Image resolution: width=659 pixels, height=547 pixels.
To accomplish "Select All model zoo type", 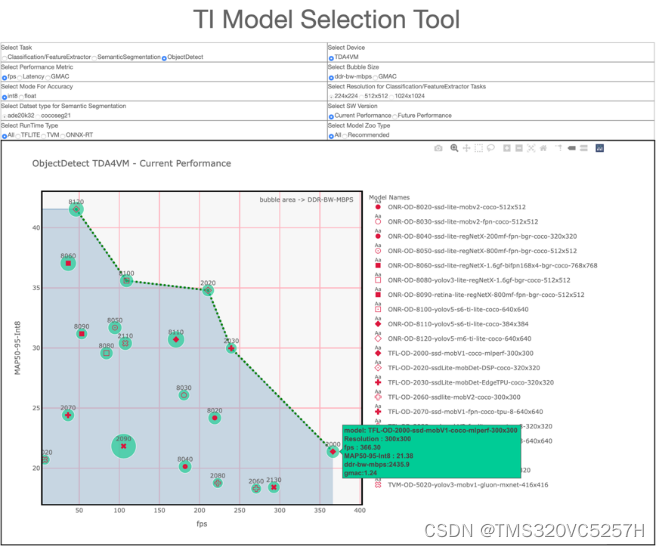I will coord(331,136).
